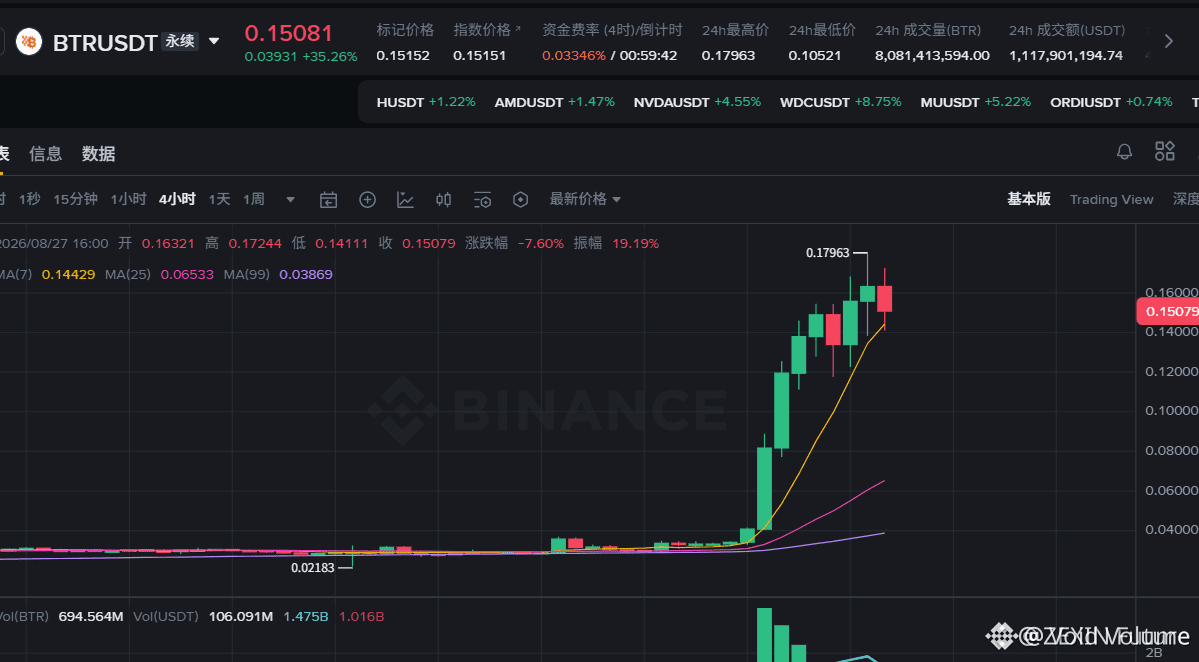Open the technical indicators chart icon

(405, 200)
